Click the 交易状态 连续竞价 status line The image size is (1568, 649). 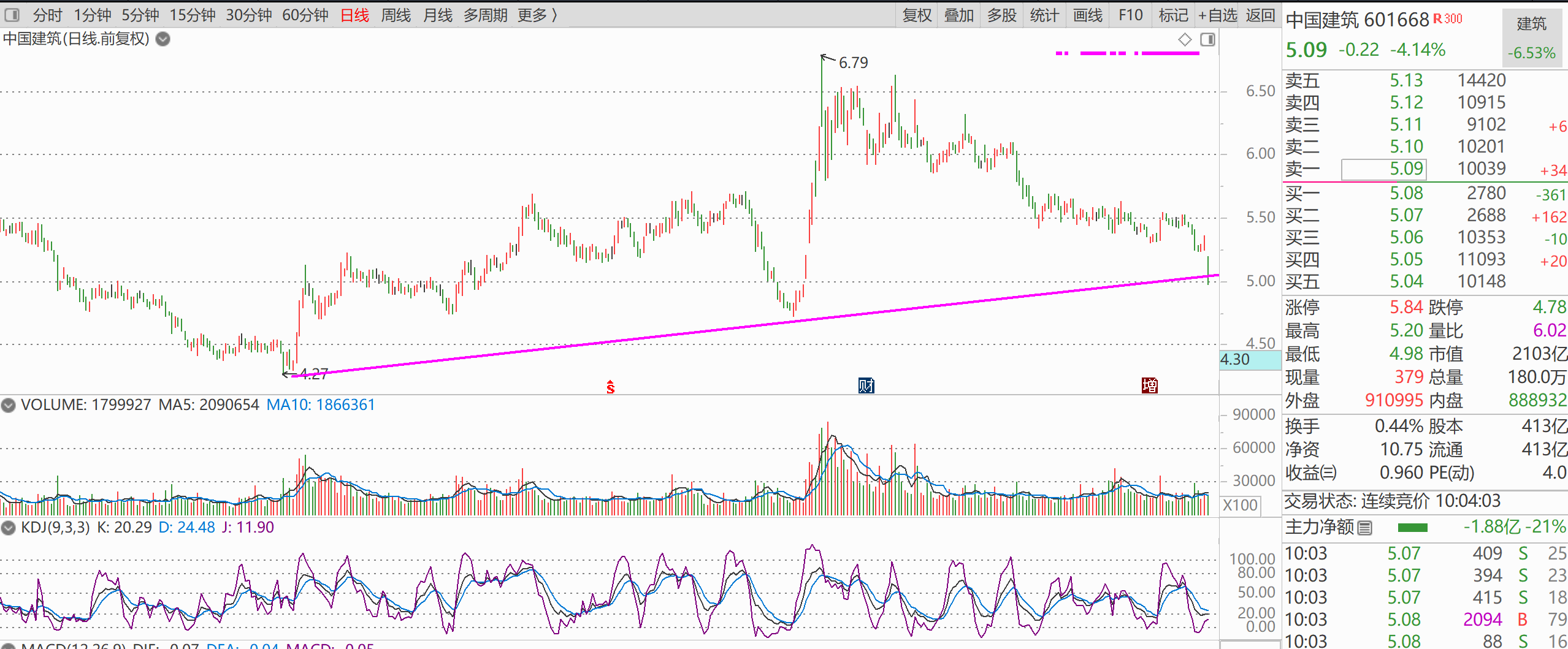1393,501
